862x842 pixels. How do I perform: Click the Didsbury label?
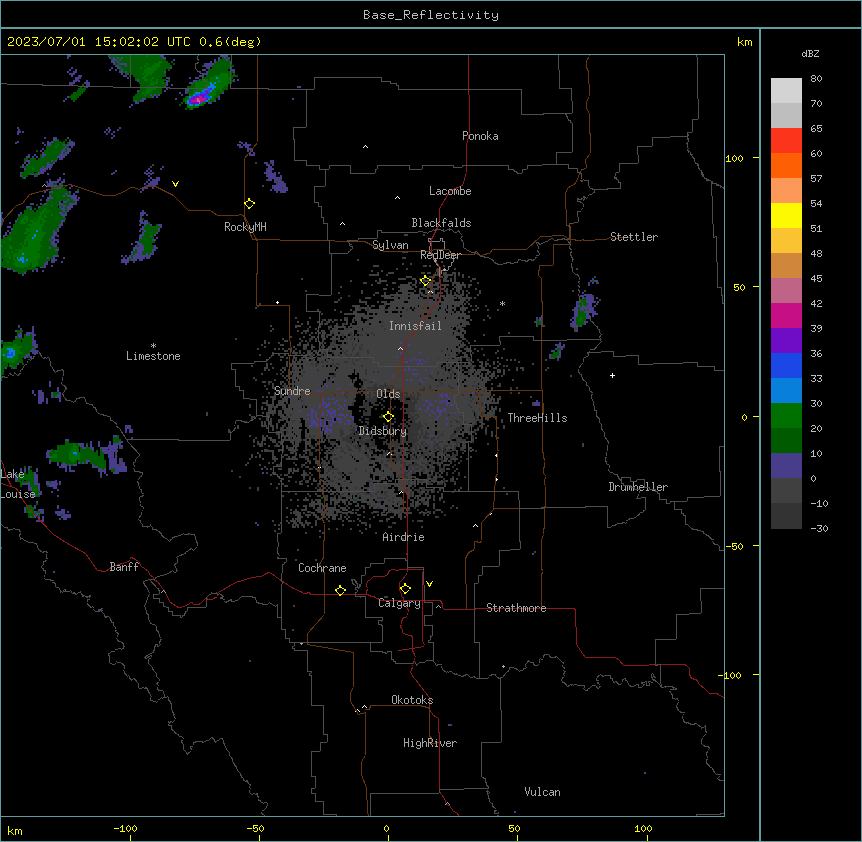click(x=383, y=431)
